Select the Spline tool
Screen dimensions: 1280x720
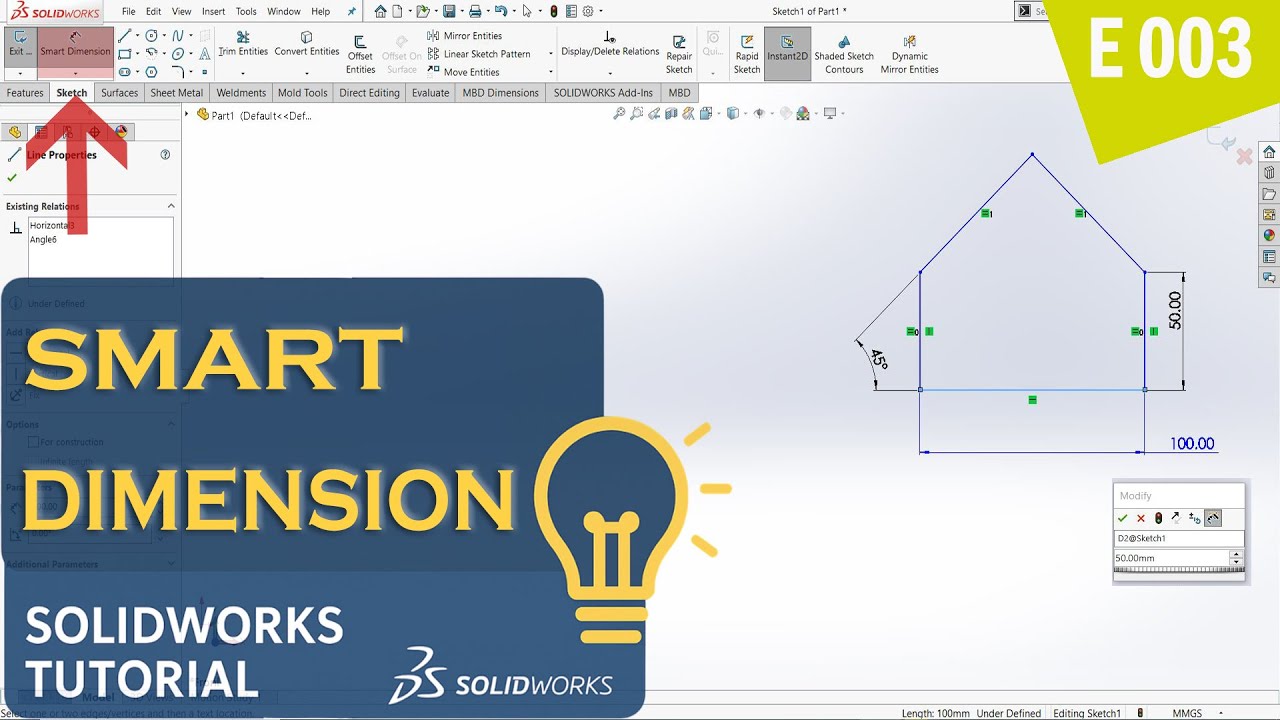click(178, 36)
